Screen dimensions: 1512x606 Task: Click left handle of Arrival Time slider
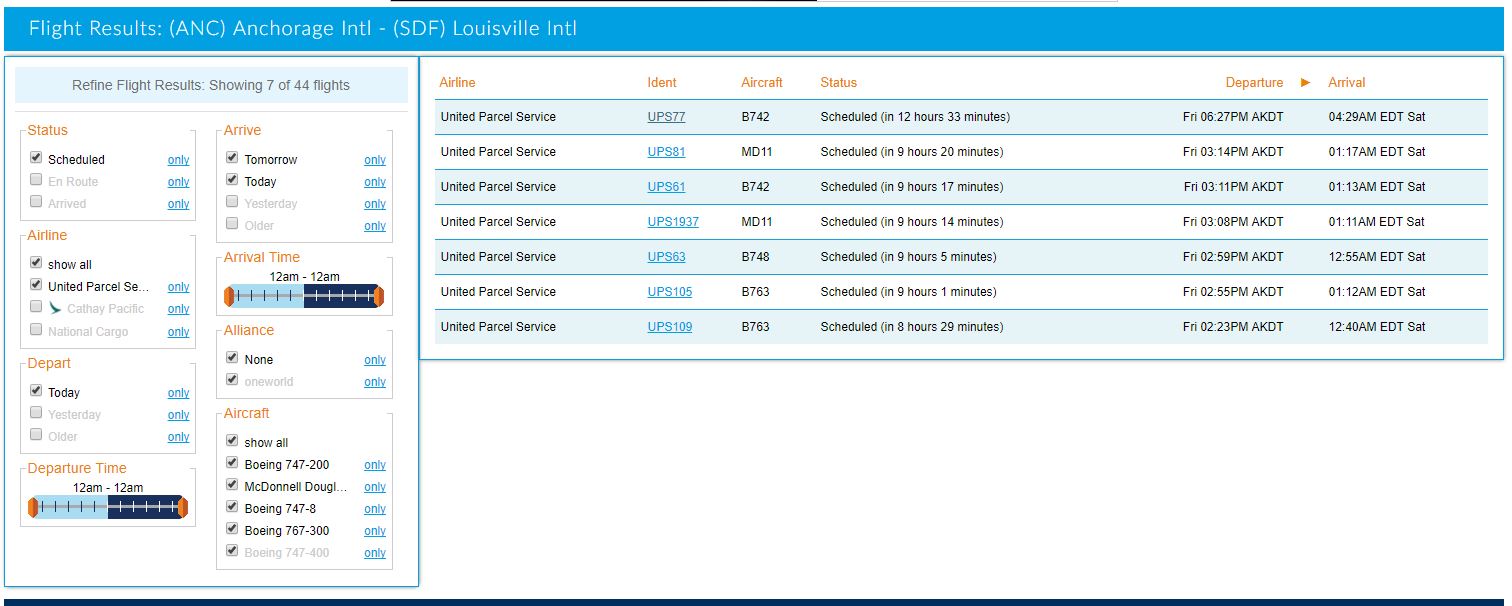pyautogui.click(x=229, y=296)
